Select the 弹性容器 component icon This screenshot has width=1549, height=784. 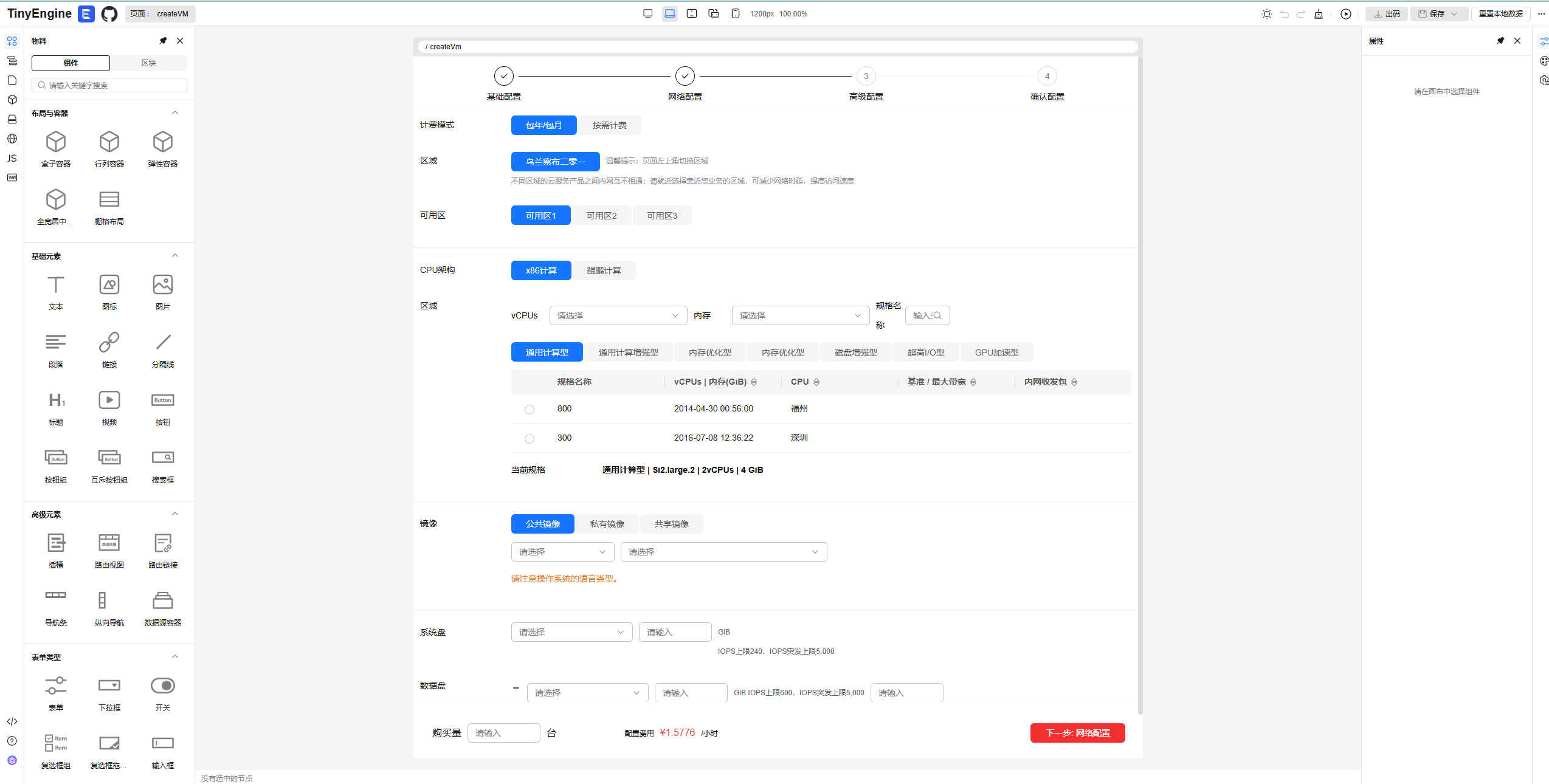(x=162, y=142)
